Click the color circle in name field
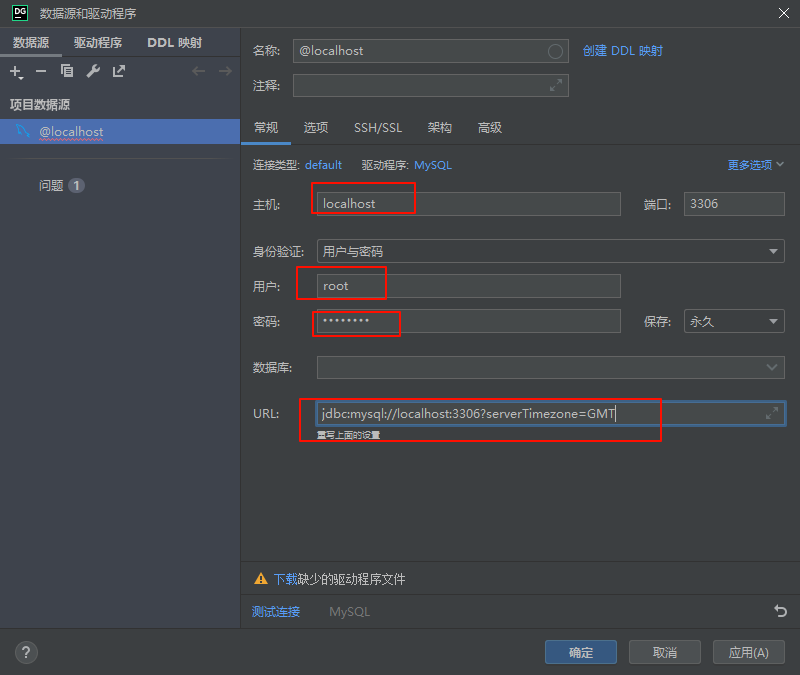Image resolution: width=800 pixels, height=675 pixels. pyautogui.click(x=555, y=51)
